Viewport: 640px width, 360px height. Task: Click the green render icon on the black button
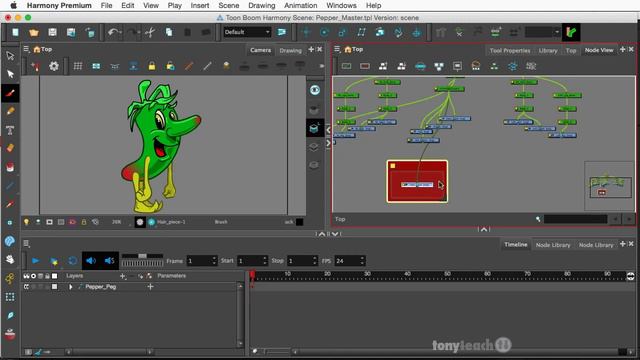pyautogui.click(x=571, y=32)
